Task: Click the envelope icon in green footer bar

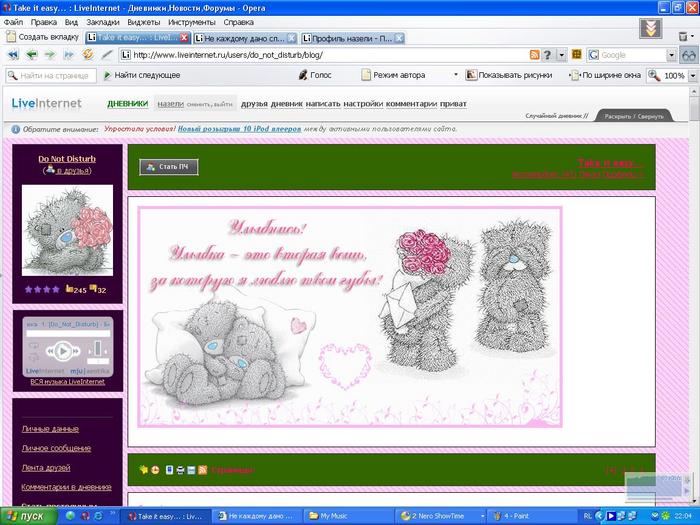Action: [192, 470]
